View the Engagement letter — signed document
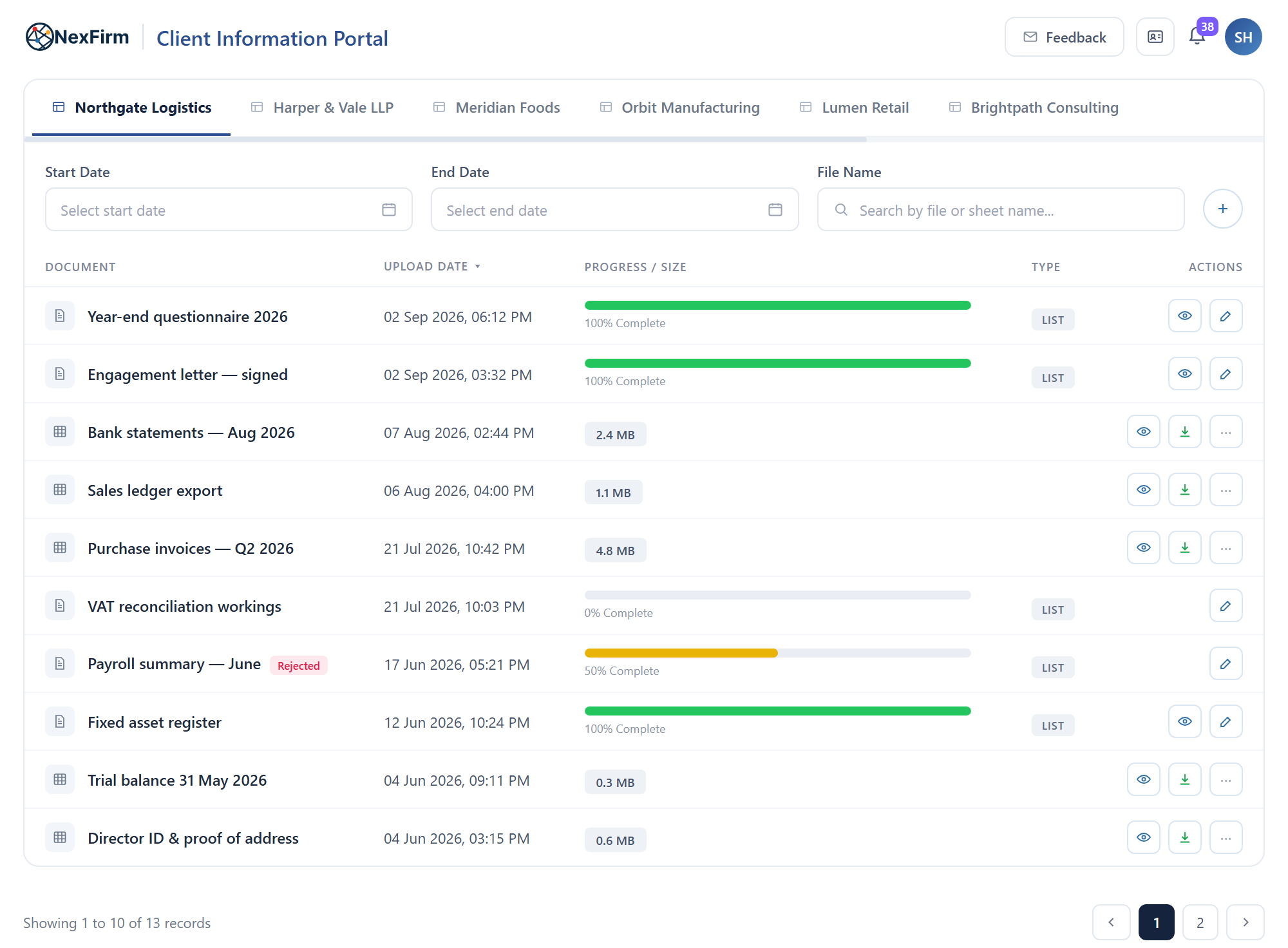 pyautogui.click(x=1185, y=374)
